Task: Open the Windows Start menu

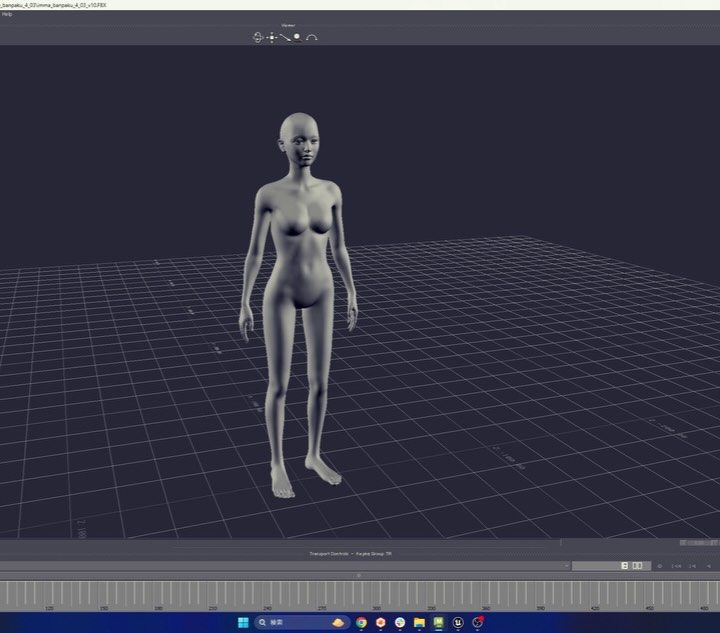Action: point(243,622)
